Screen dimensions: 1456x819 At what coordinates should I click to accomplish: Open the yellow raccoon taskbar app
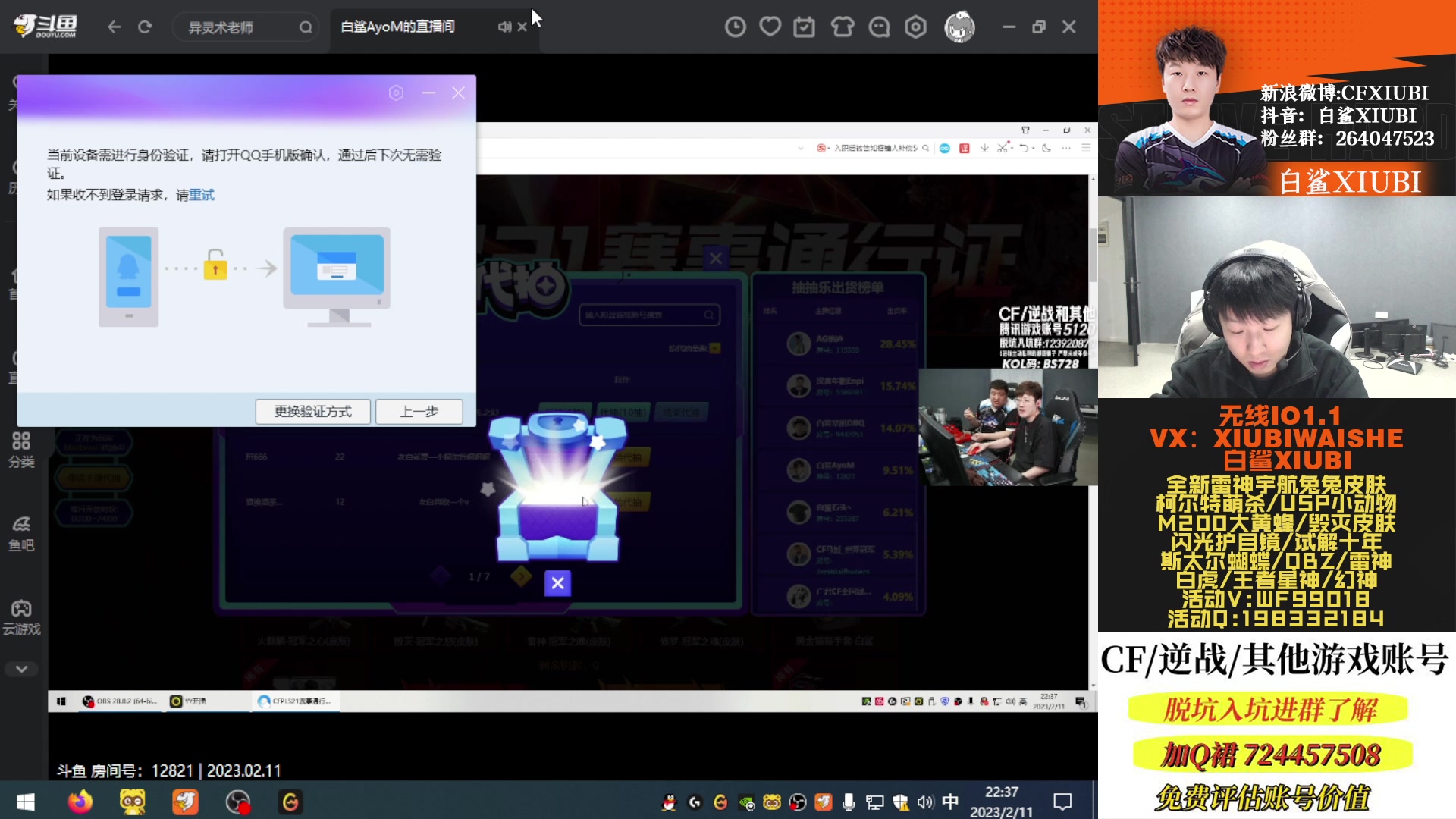click(x=133, y=802)
